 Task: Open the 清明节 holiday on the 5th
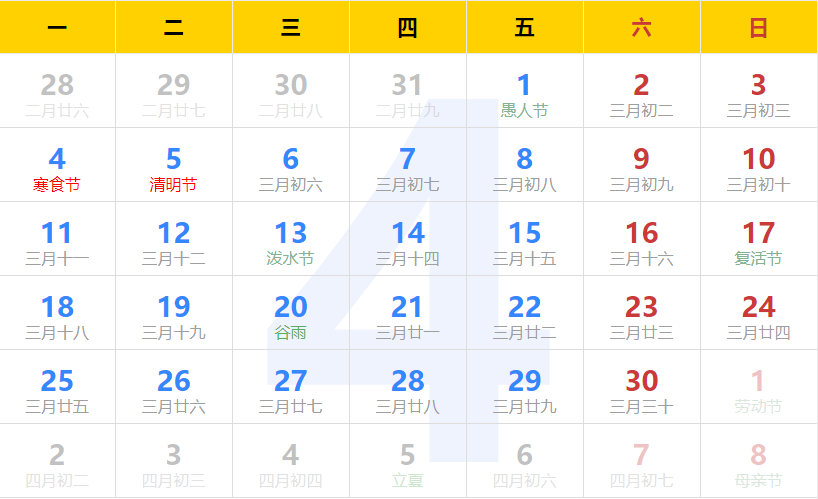pyautogui.click(x=174, y=166)
